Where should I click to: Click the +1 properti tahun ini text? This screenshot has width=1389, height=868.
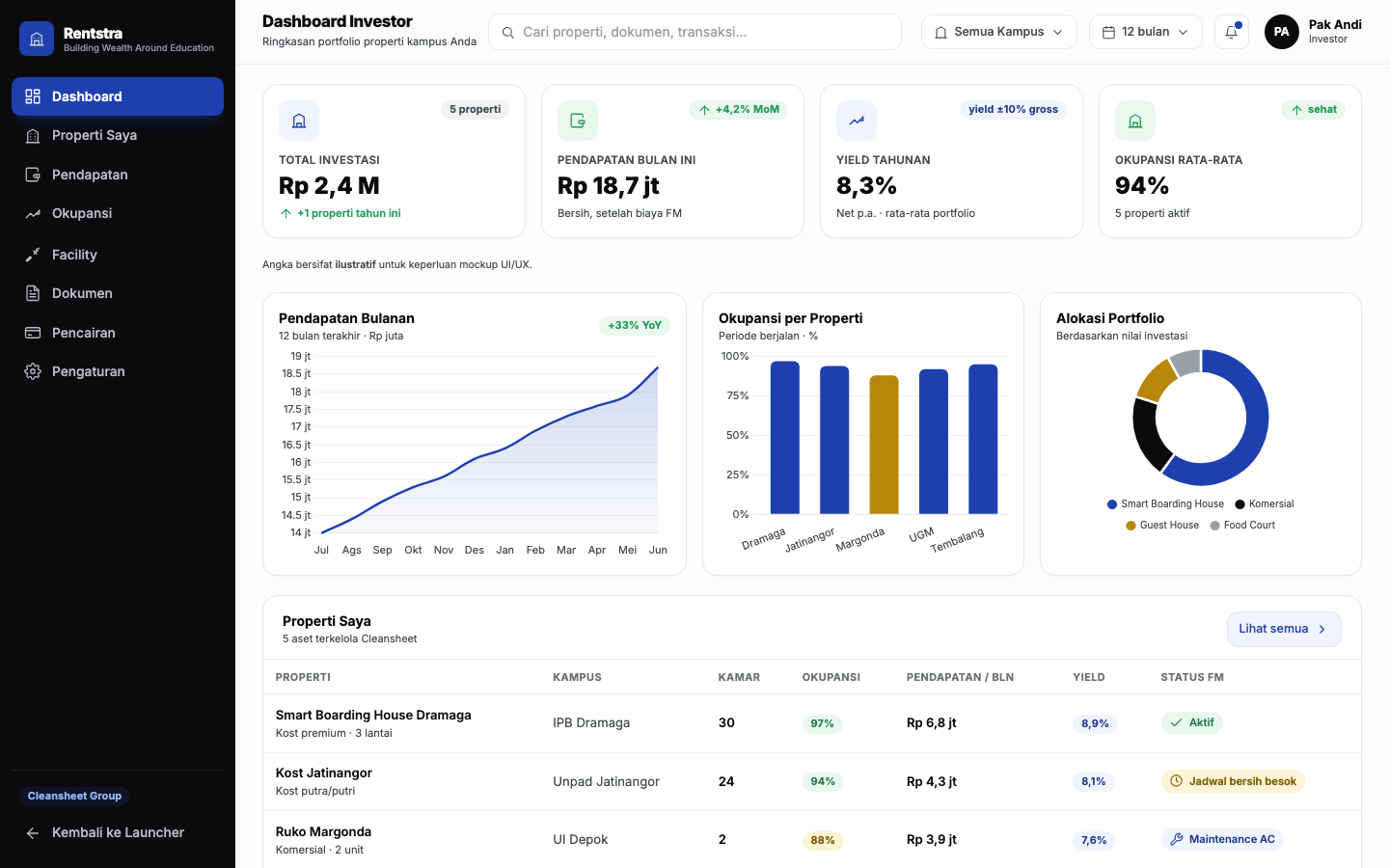349,213
